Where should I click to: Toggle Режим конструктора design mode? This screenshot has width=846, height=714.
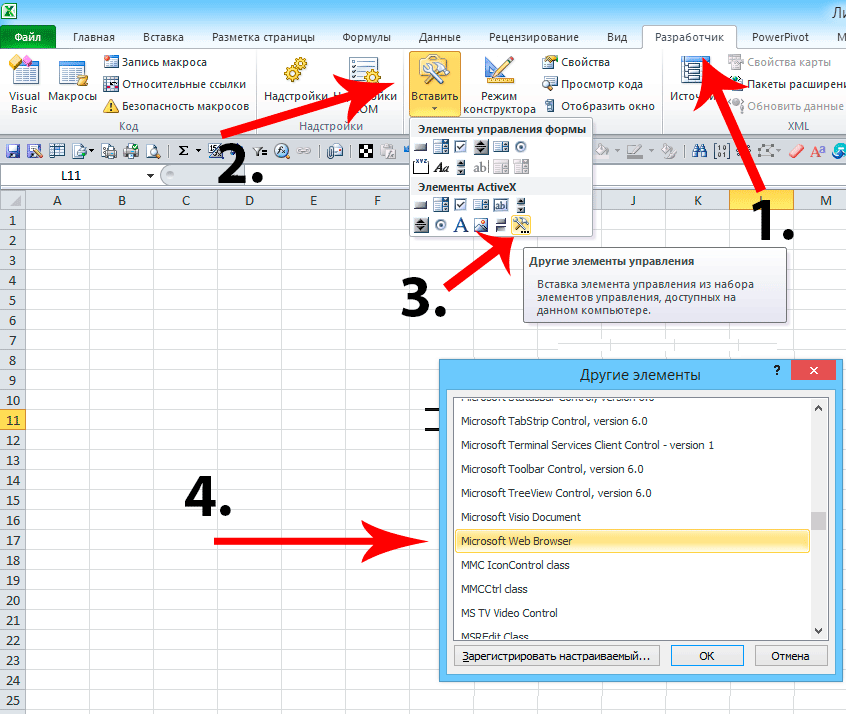[x=499, y=85]
